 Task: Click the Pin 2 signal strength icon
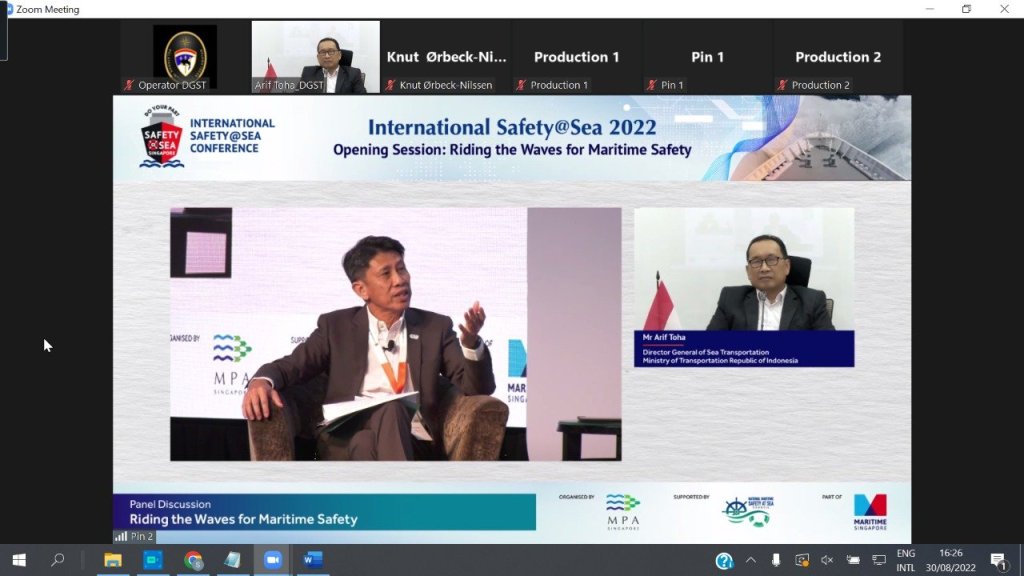[x=121, y=537]
